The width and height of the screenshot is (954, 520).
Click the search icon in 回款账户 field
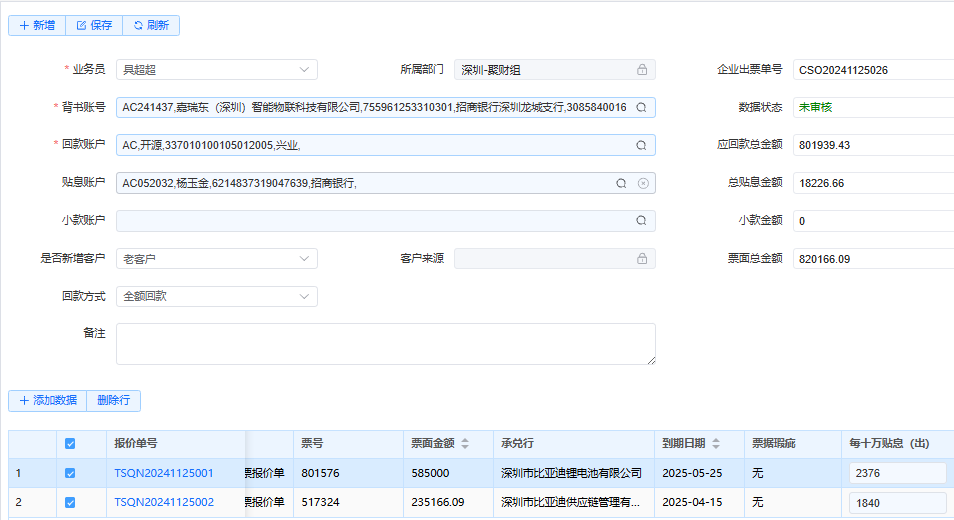click(x=642, y=145)
